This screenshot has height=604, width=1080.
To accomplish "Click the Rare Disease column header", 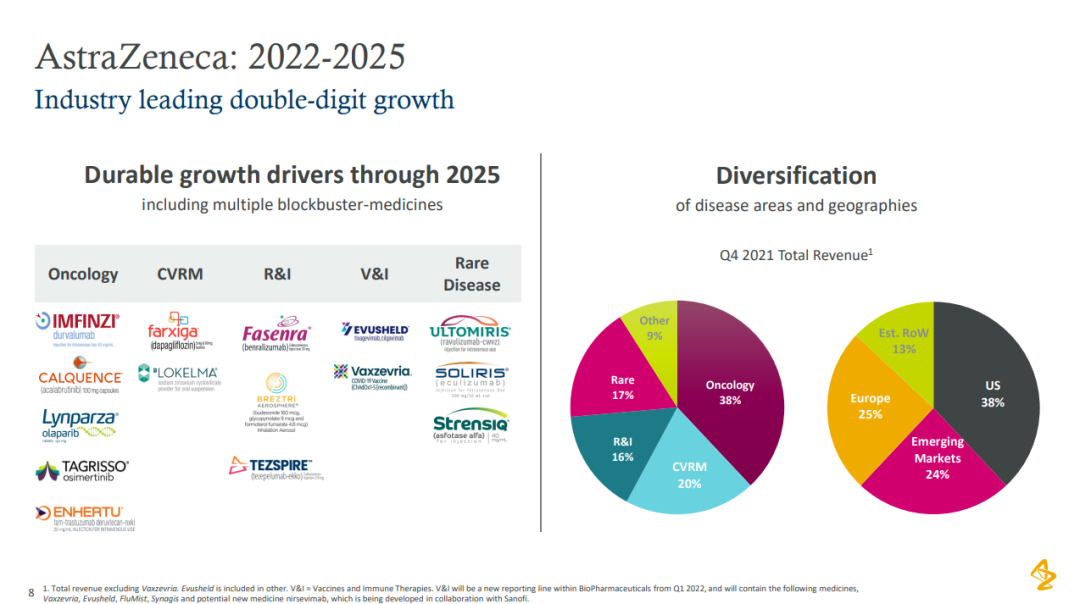I will 472,274.
